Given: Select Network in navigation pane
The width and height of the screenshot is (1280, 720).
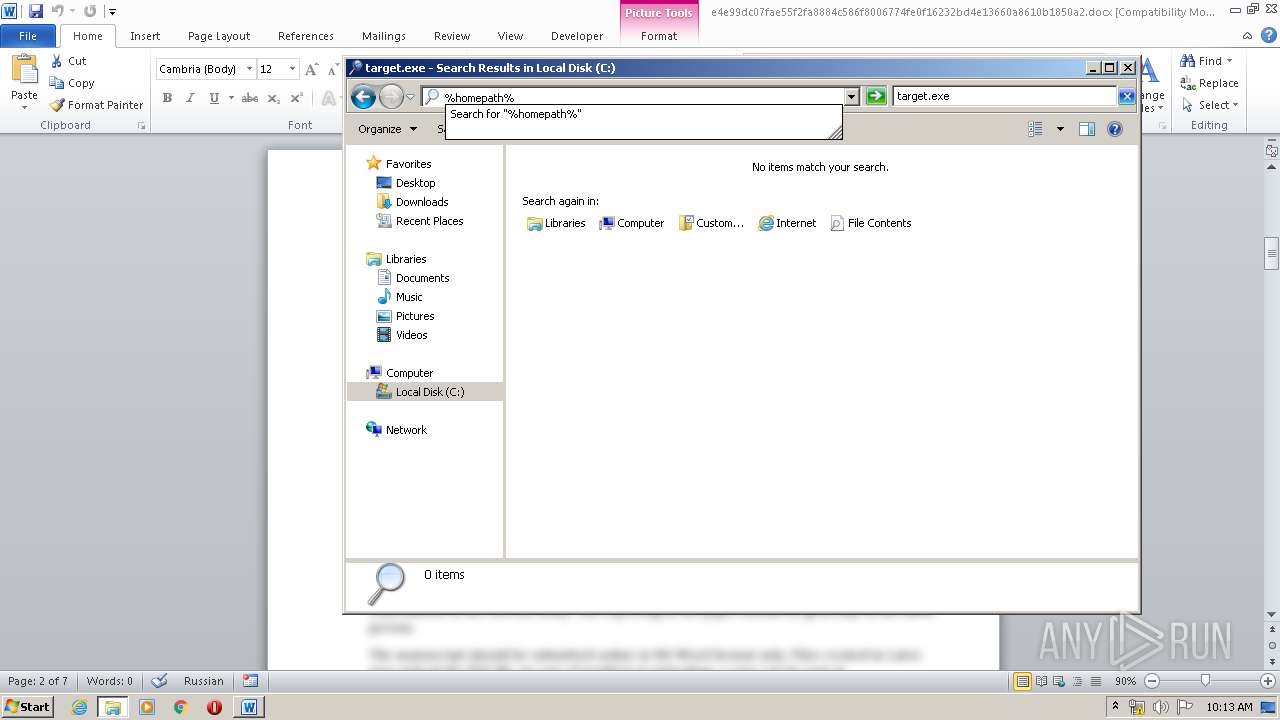Looking at the screenshot, I should point(396,430).
